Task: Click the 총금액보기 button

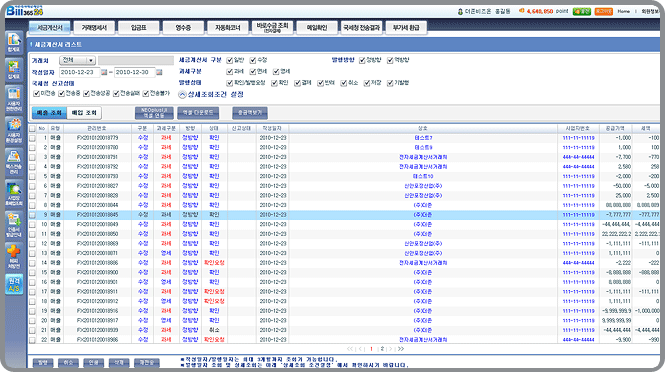Action: coord(250,113)
